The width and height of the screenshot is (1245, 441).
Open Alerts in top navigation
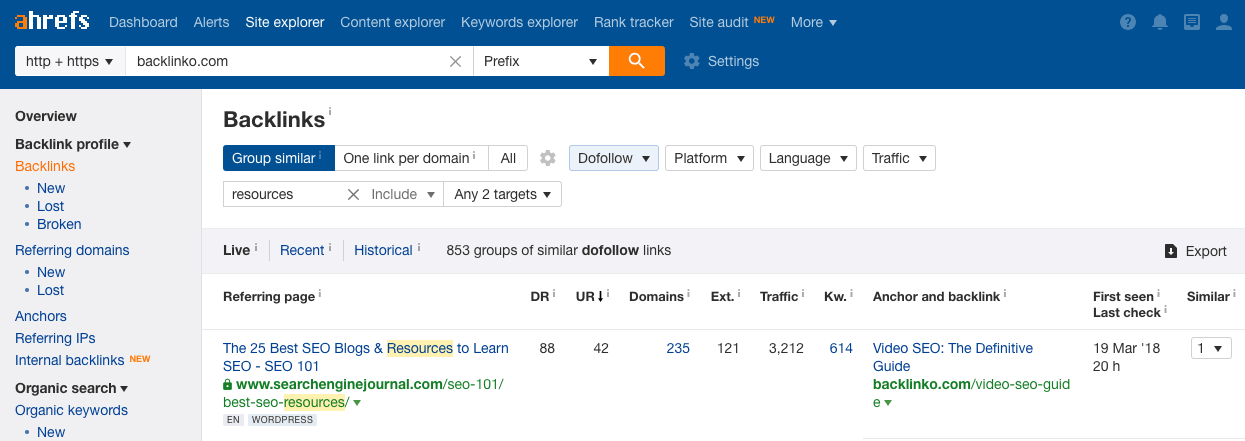[211, 22]
